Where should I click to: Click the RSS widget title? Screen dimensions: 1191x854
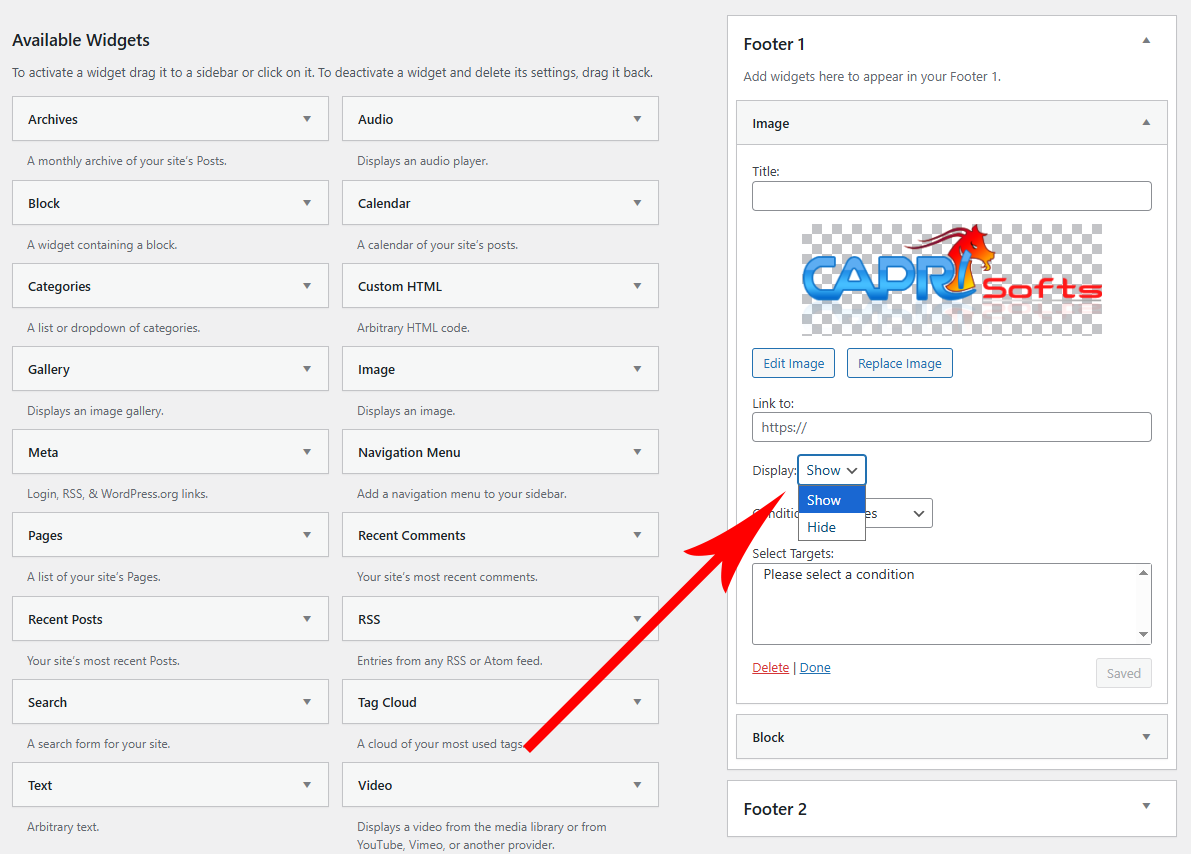pos(368,619)
